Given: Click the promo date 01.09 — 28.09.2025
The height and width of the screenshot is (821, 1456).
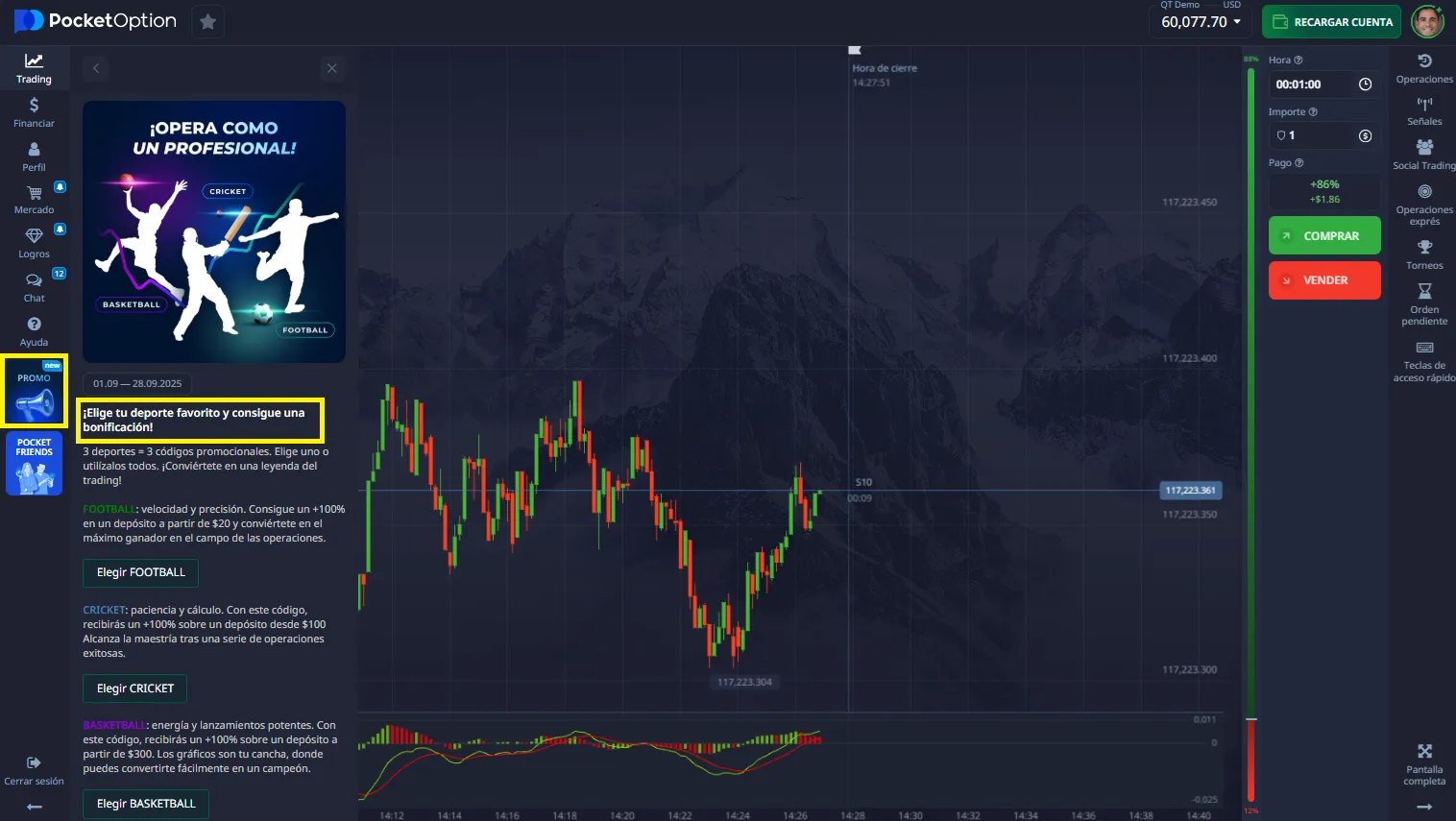Looking at the screenshot, I should [137, 383].
